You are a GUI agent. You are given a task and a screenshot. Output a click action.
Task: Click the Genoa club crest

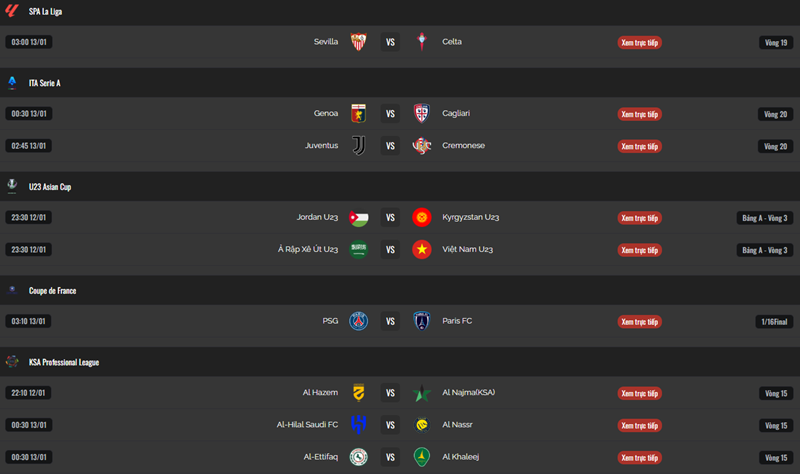click(358, 114)
